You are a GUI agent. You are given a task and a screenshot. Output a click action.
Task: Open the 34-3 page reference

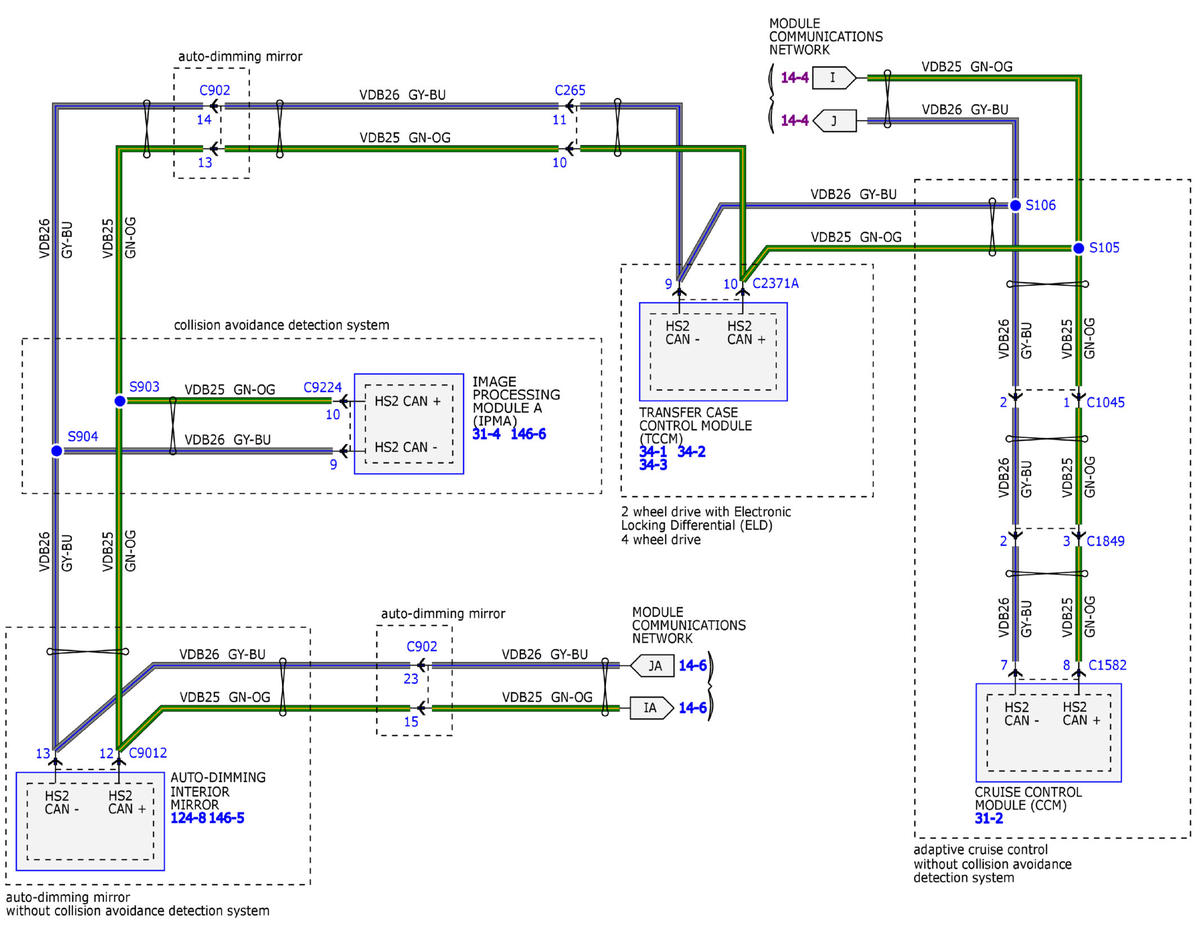click(653, 465)
